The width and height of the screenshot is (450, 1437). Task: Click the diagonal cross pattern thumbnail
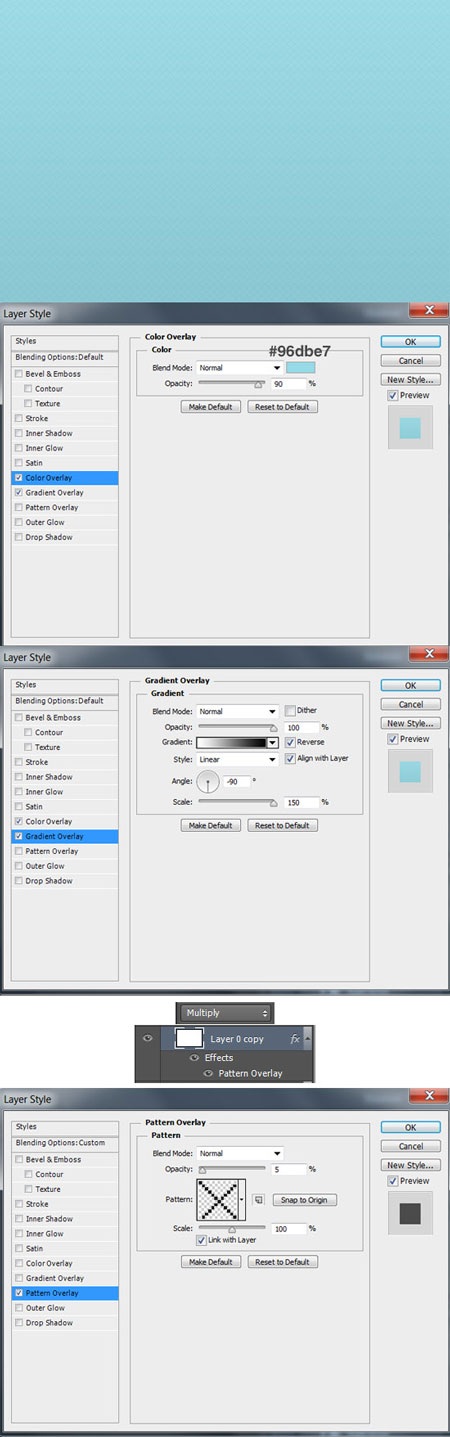(218, 1199)
